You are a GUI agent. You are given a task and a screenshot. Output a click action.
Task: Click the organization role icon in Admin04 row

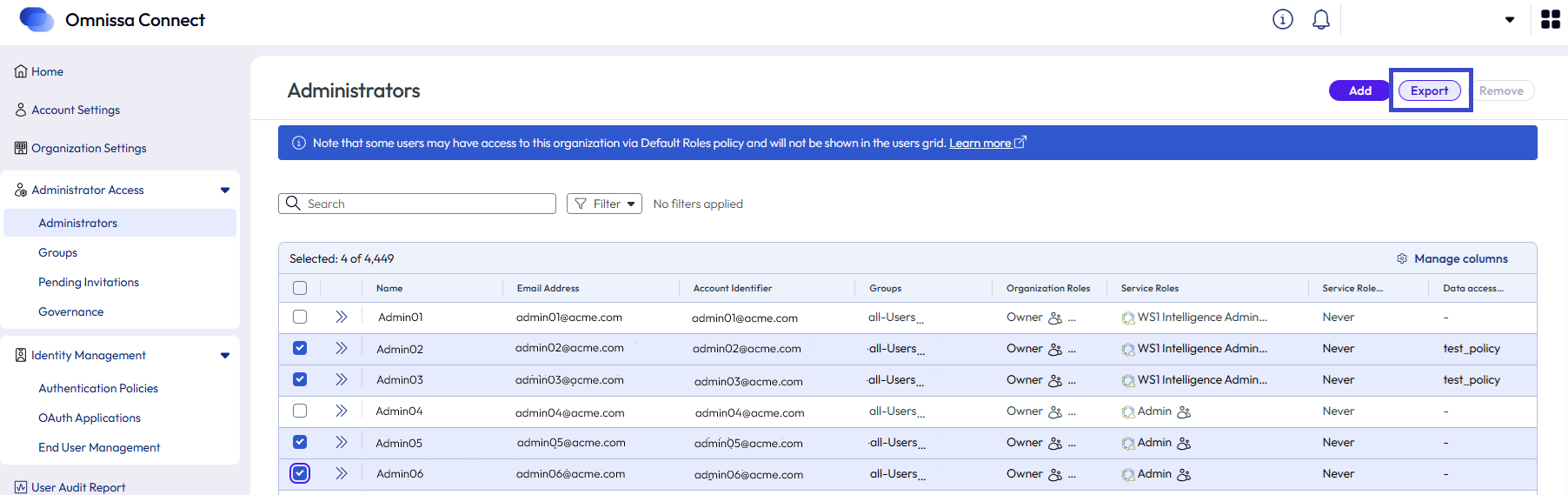tap(1055, 411)
